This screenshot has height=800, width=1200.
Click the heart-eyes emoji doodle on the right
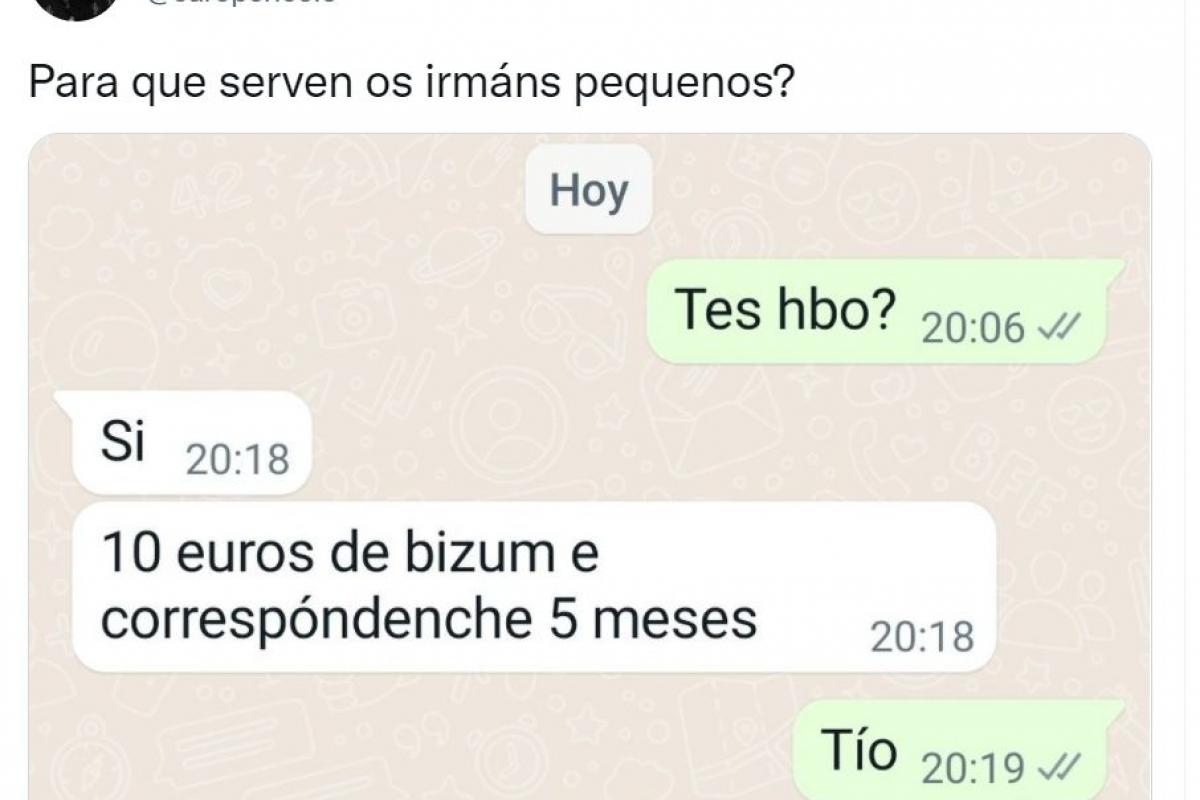pos(871,203)
